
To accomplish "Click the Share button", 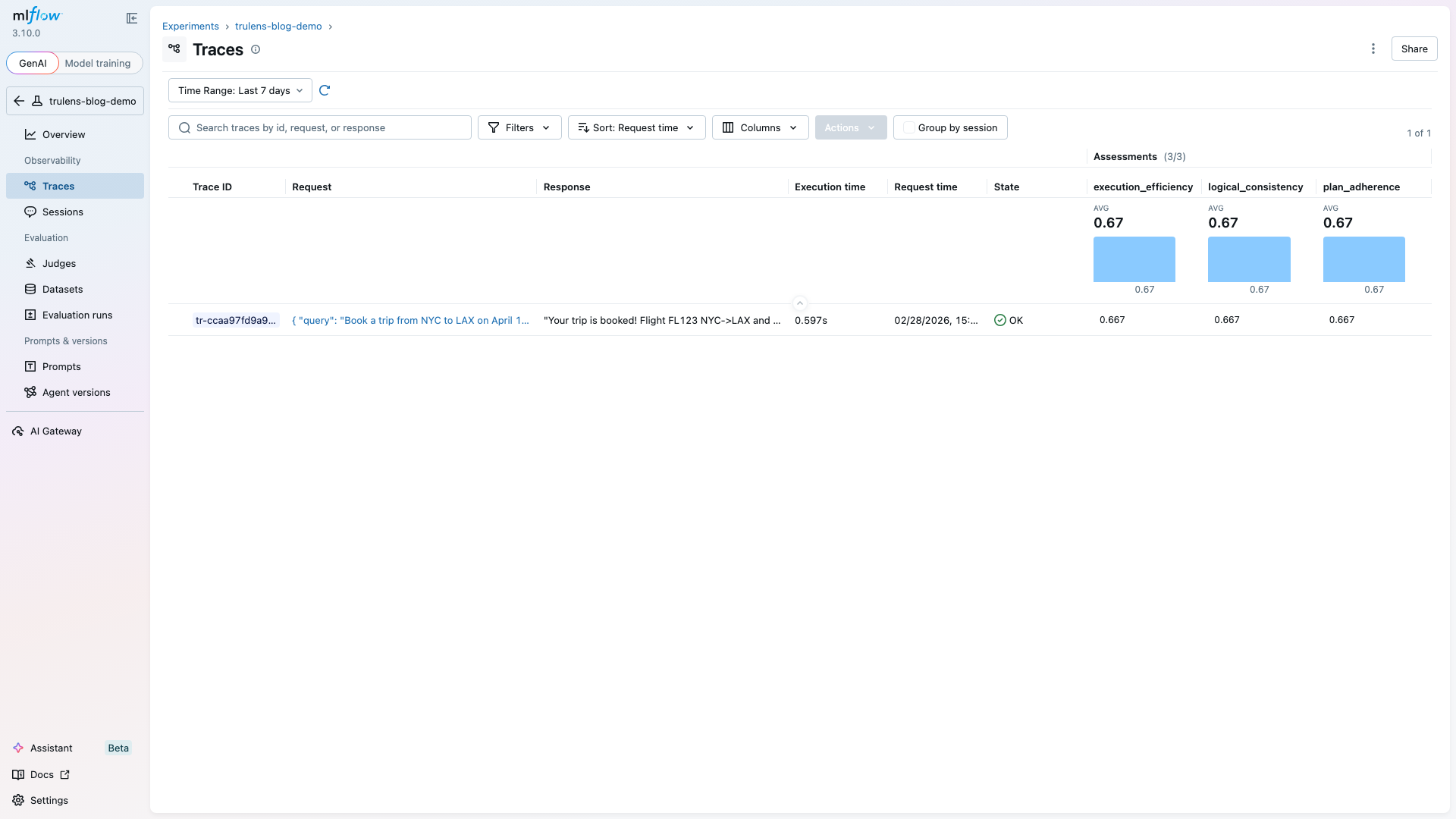I will [1414, 49].
